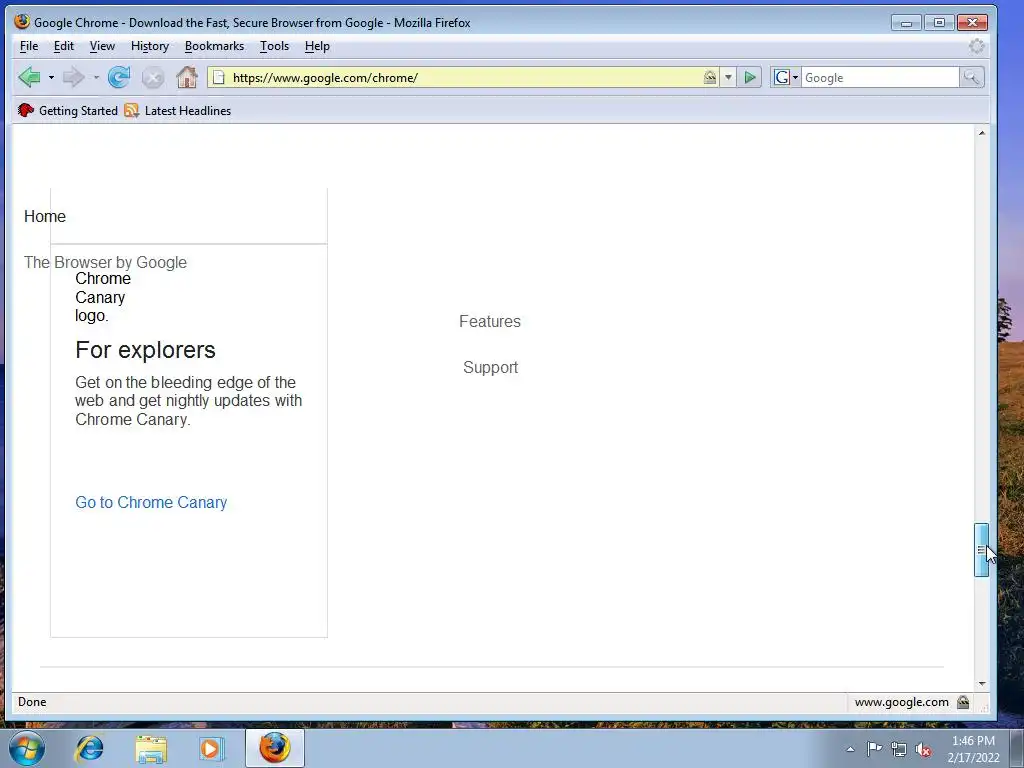Click the Action Center flag icon
The height and width of the screenshot is (768, 1024).
(x=874, y=749)
